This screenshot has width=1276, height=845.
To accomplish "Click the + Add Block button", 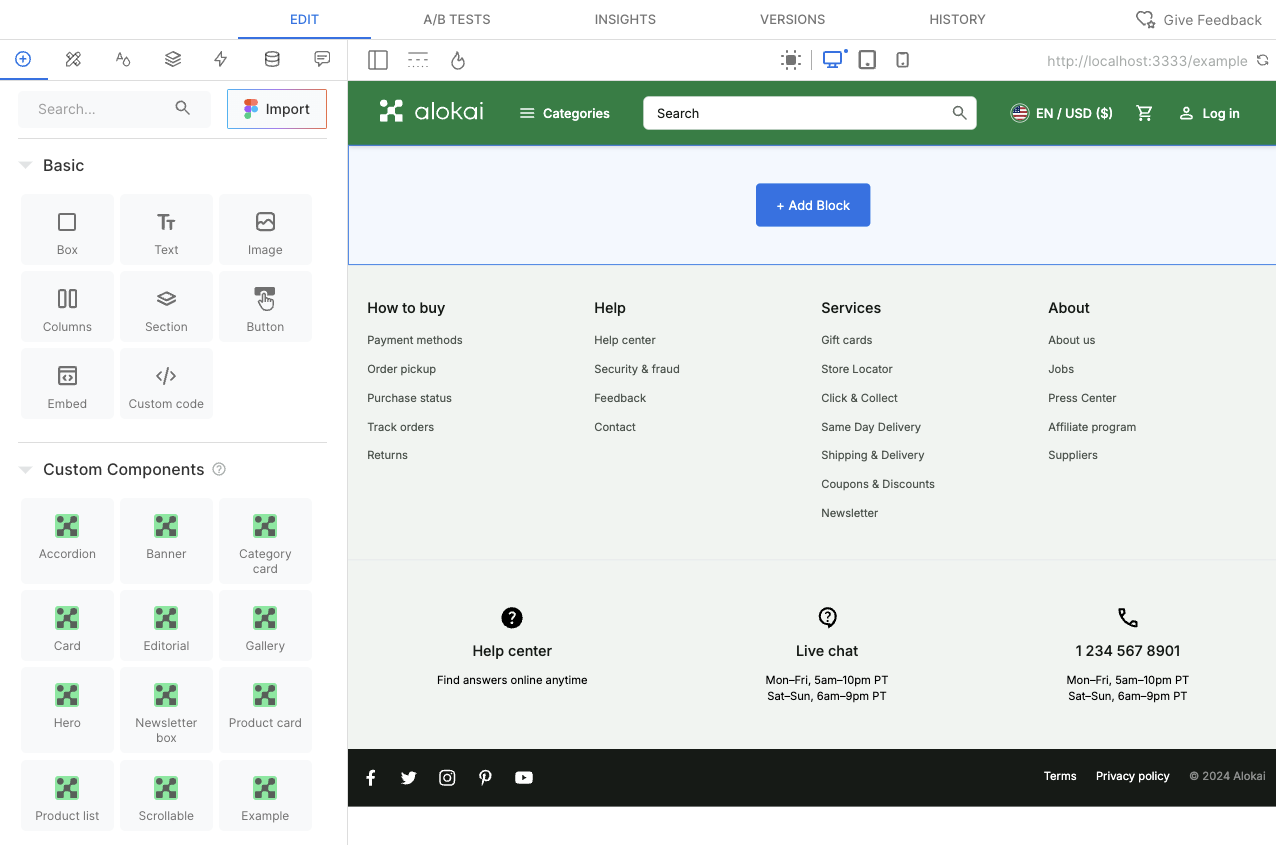I will click(813, 205).
